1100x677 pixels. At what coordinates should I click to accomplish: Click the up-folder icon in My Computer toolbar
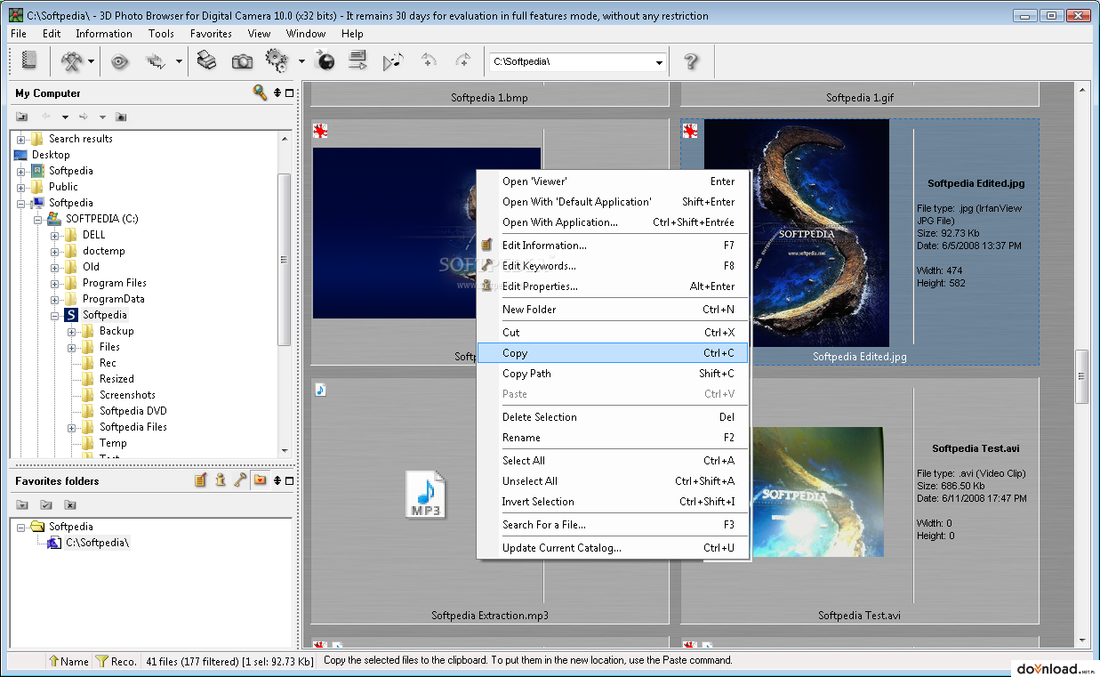click(x=22, y=116)
